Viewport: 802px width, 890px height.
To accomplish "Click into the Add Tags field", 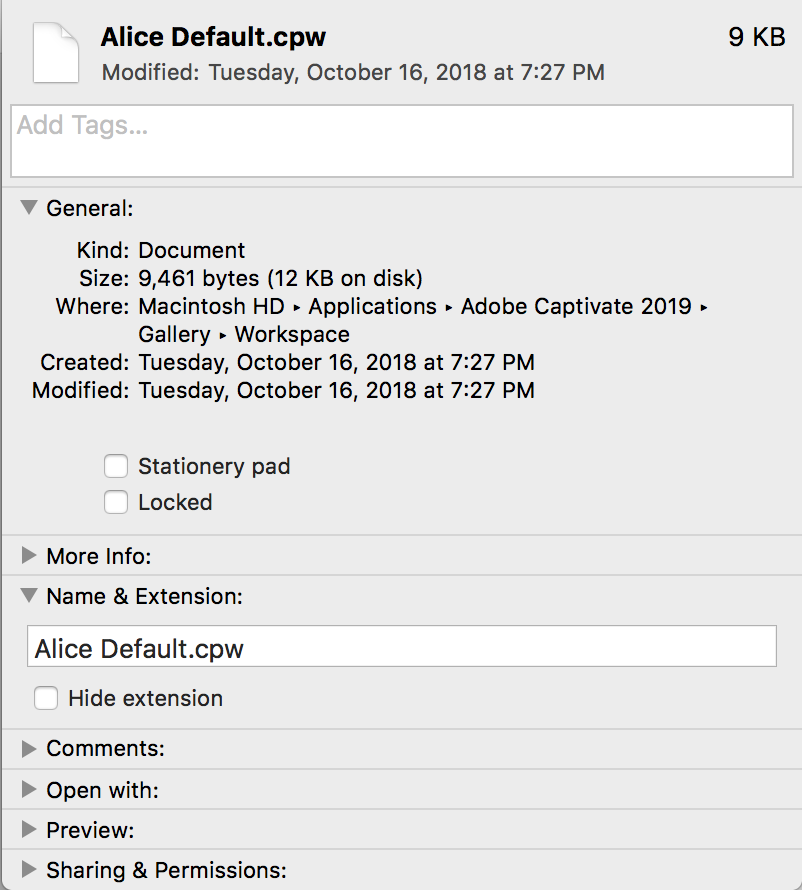I will (x=400, y=140).
